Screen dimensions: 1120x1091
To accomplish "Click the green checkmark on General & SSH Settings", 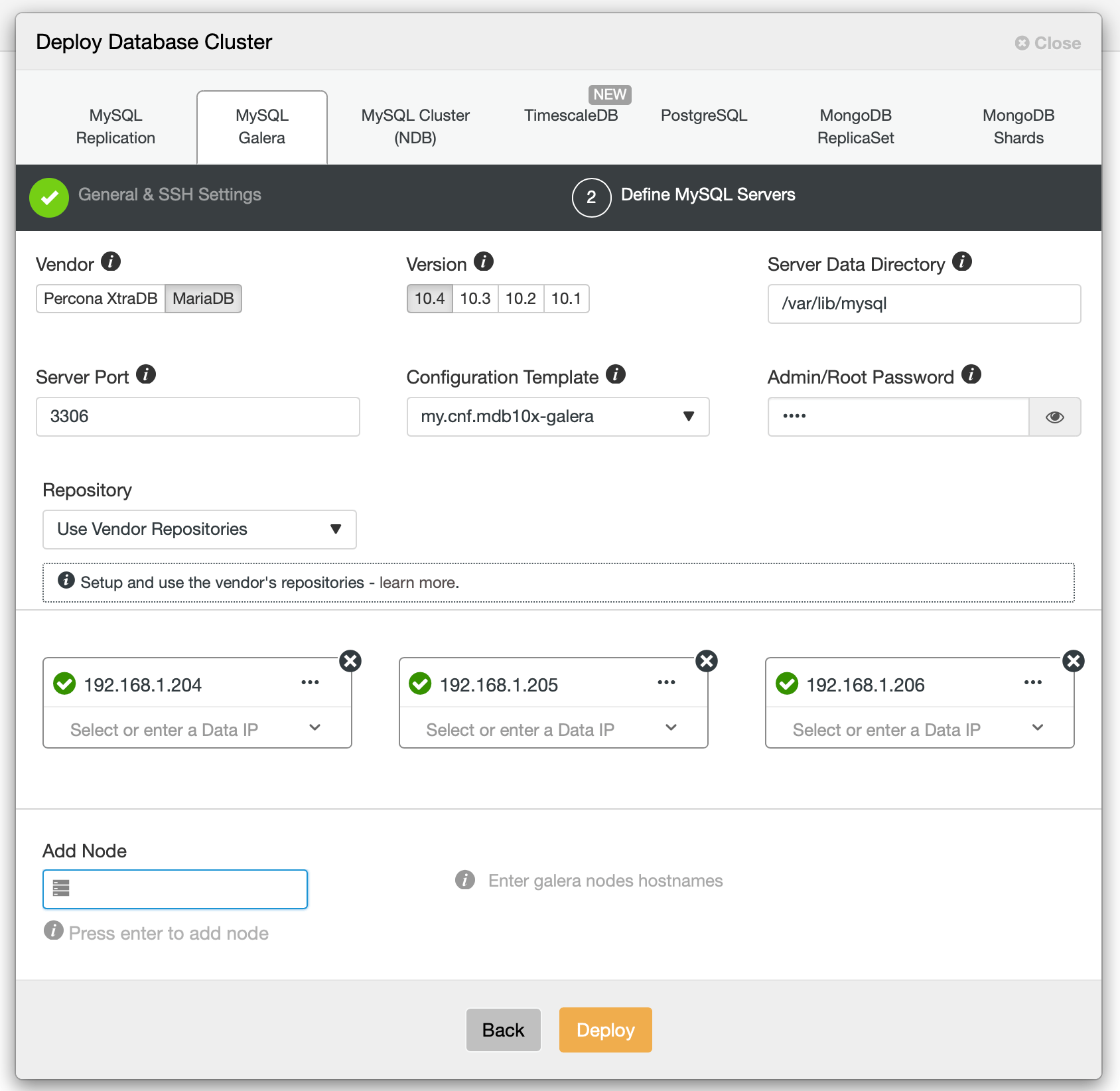I will point(48,197).
